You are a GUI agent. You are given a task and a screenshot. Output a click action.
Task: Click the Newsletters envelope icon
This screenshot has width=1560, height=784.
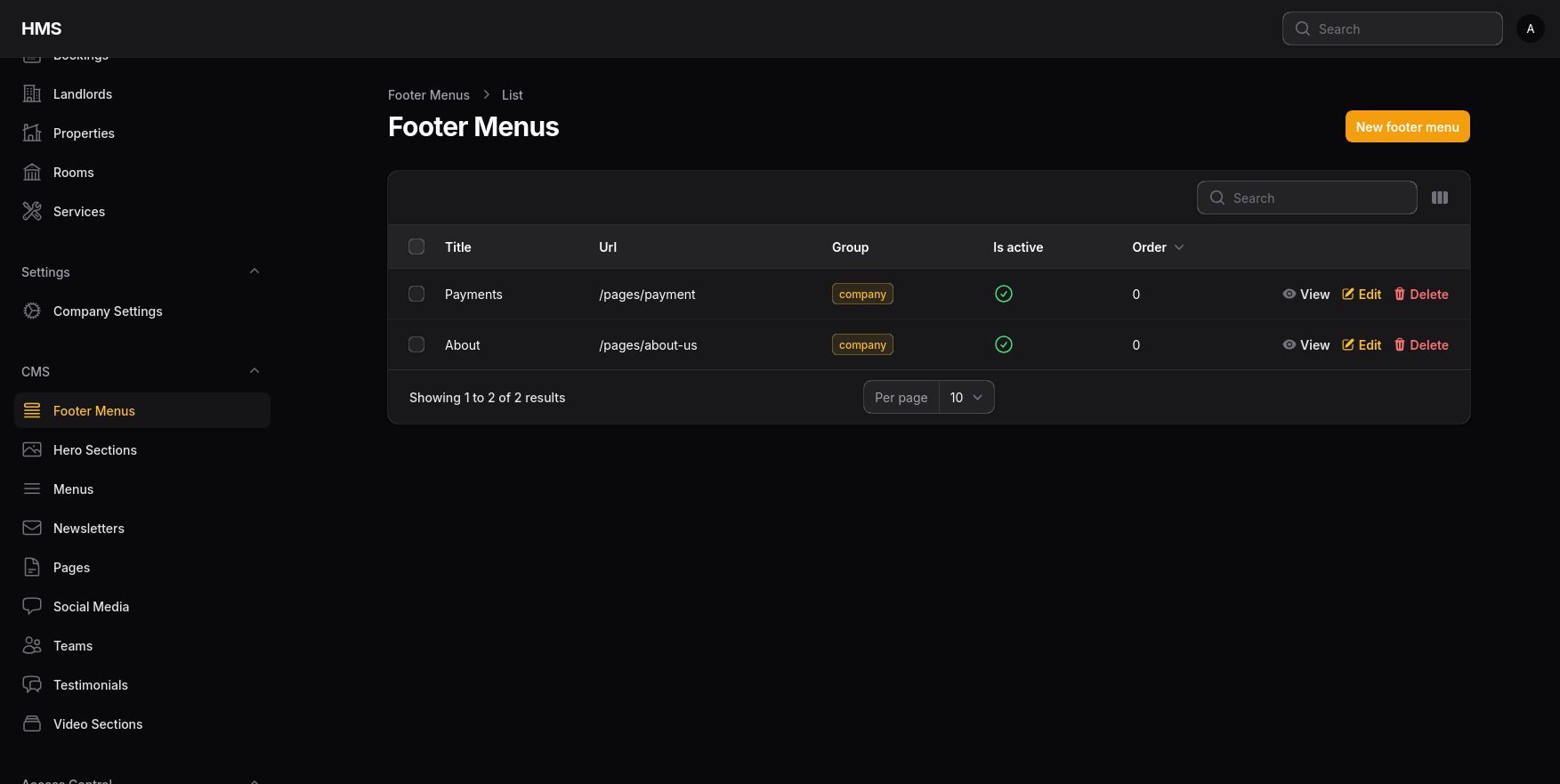[32, 529]
